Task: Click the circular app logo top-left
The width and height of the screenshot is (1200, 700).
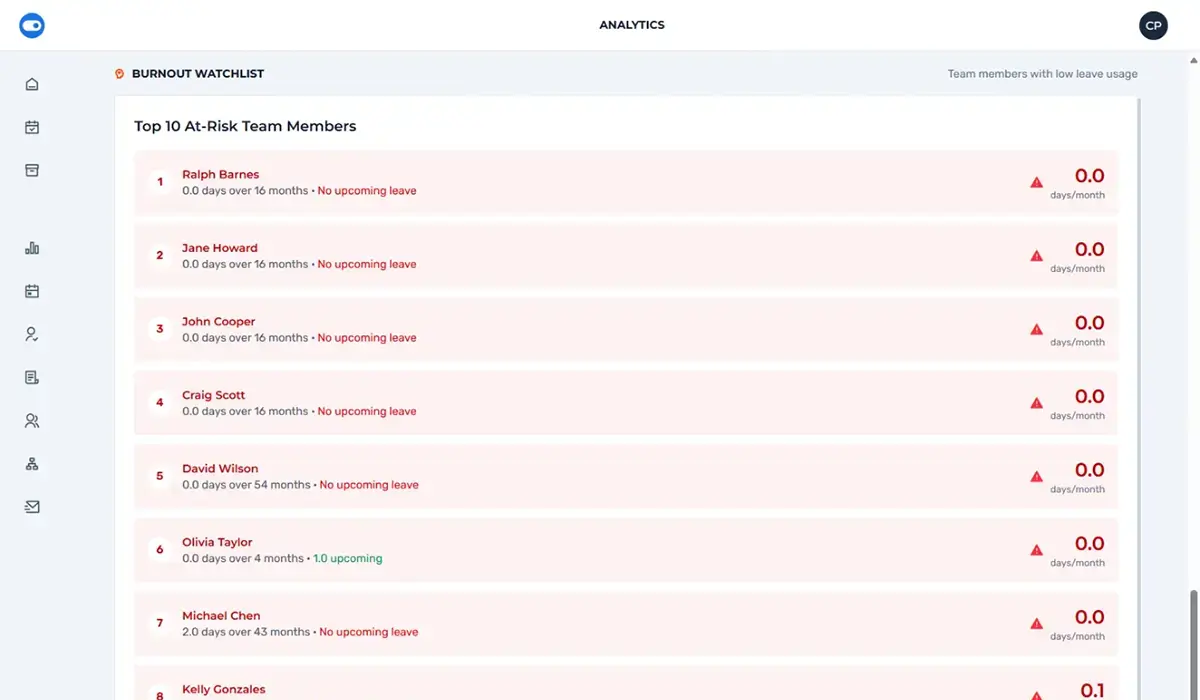Action: tap(31, 25)
